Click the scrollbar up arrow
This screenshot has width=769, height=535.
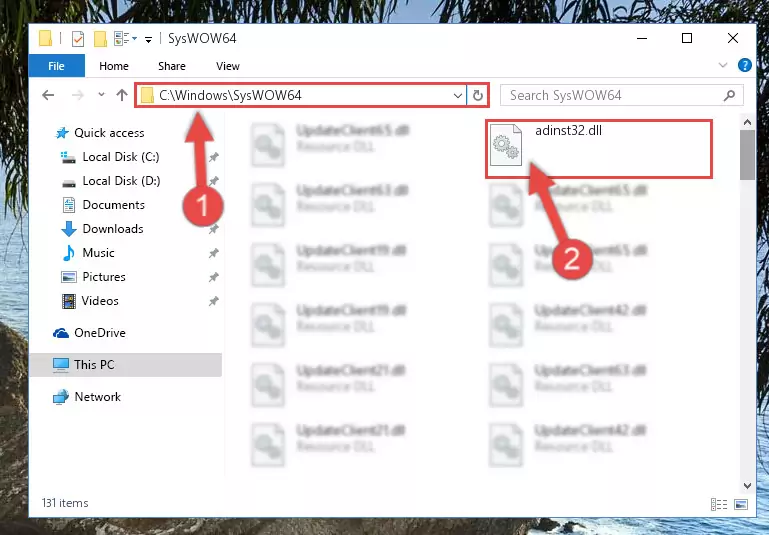(747, 122)
